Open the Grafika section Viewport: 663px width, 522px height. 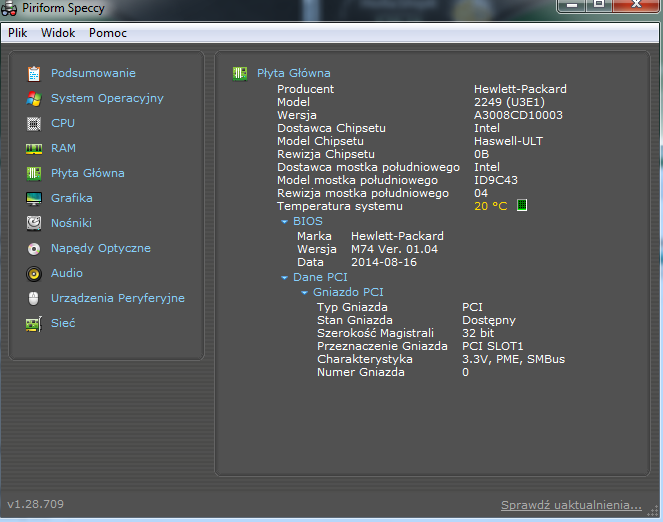pos(71,198)
